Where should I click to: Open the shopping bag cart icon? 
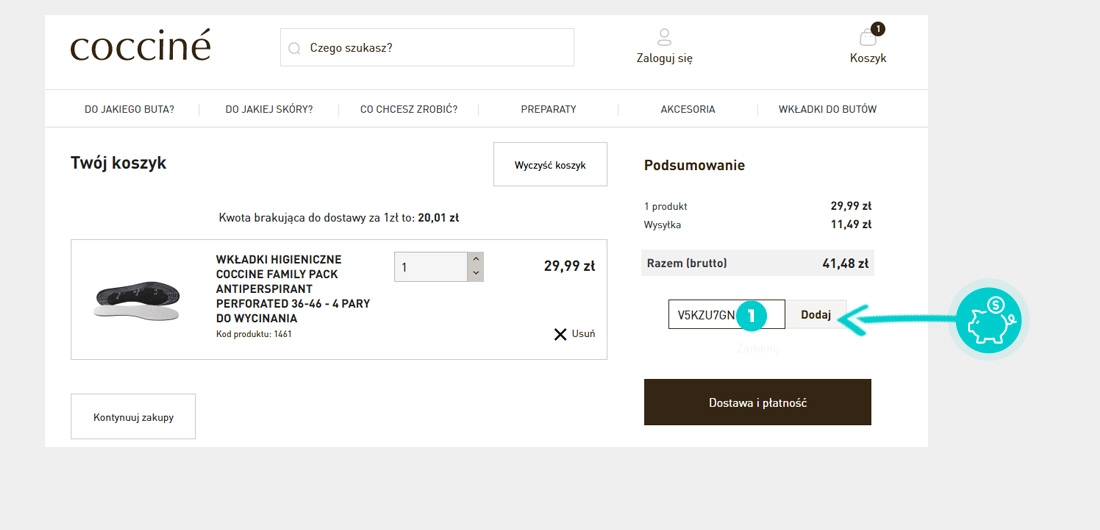(867, 38)
